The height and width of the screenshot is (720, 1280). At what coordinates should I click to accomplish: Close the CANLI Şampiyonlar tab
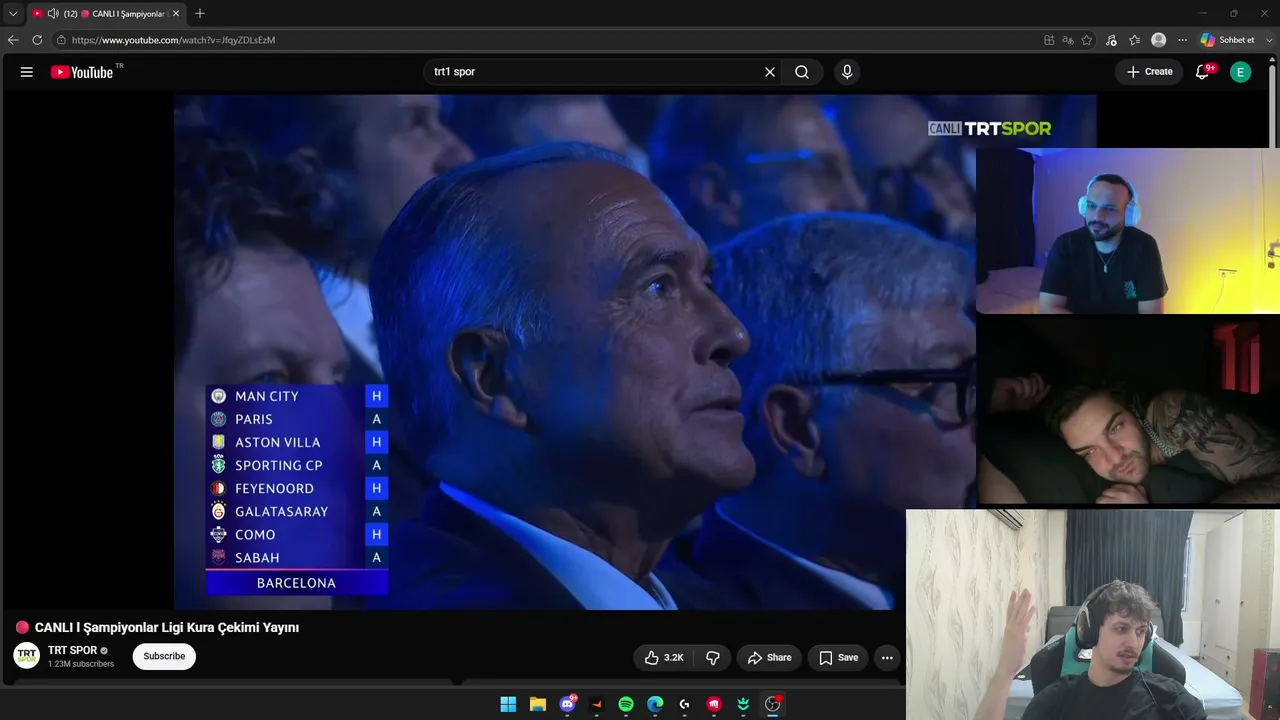coord(176,14)
